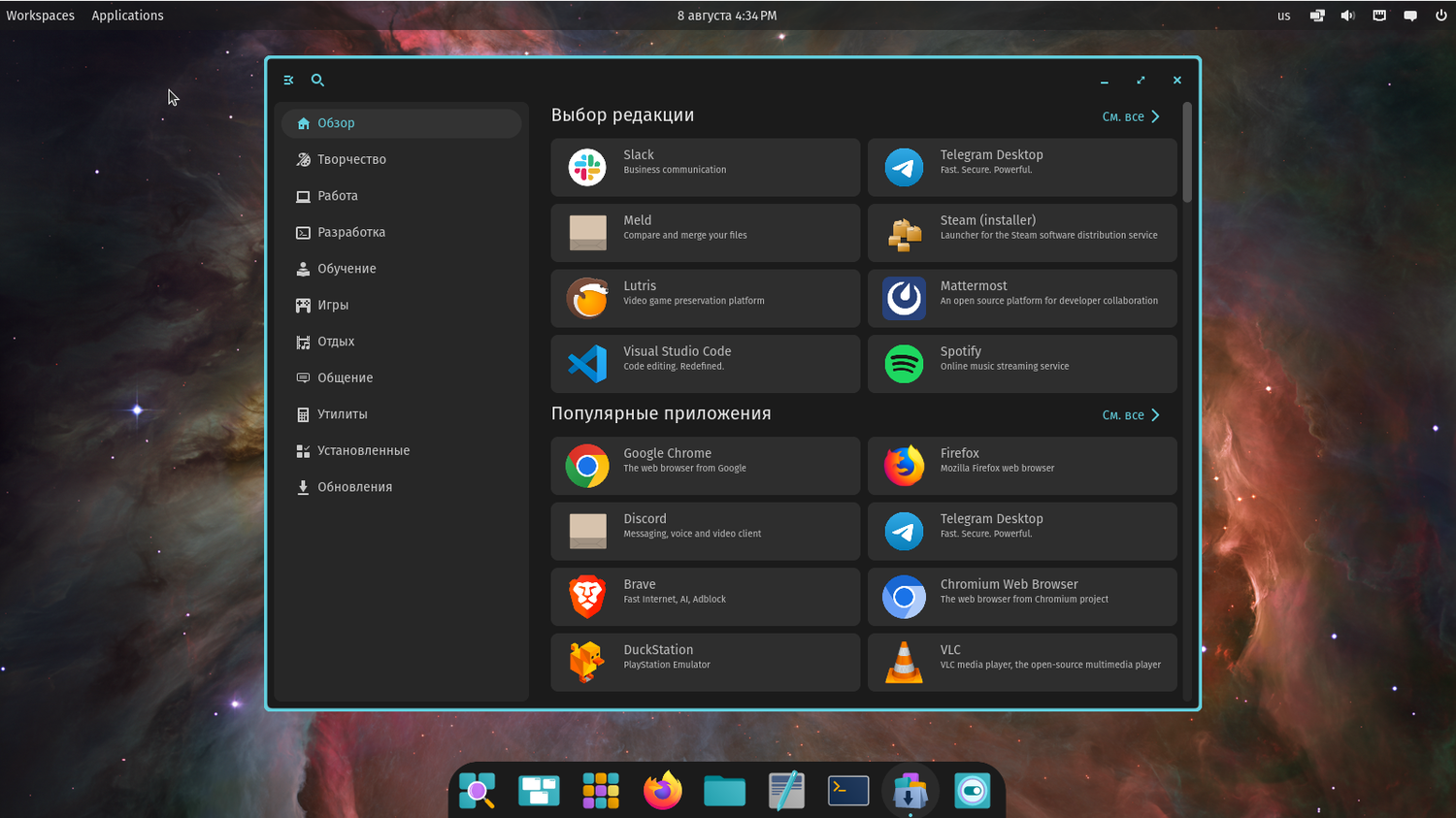Open the VLC media player icon

(x=904, y=662)
